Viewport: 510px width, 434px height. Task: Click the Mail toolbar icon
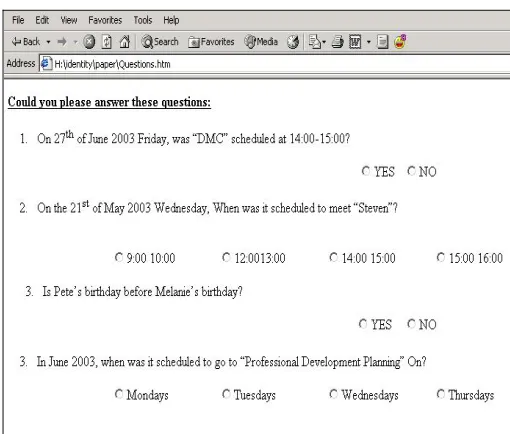tap(314, 42)
